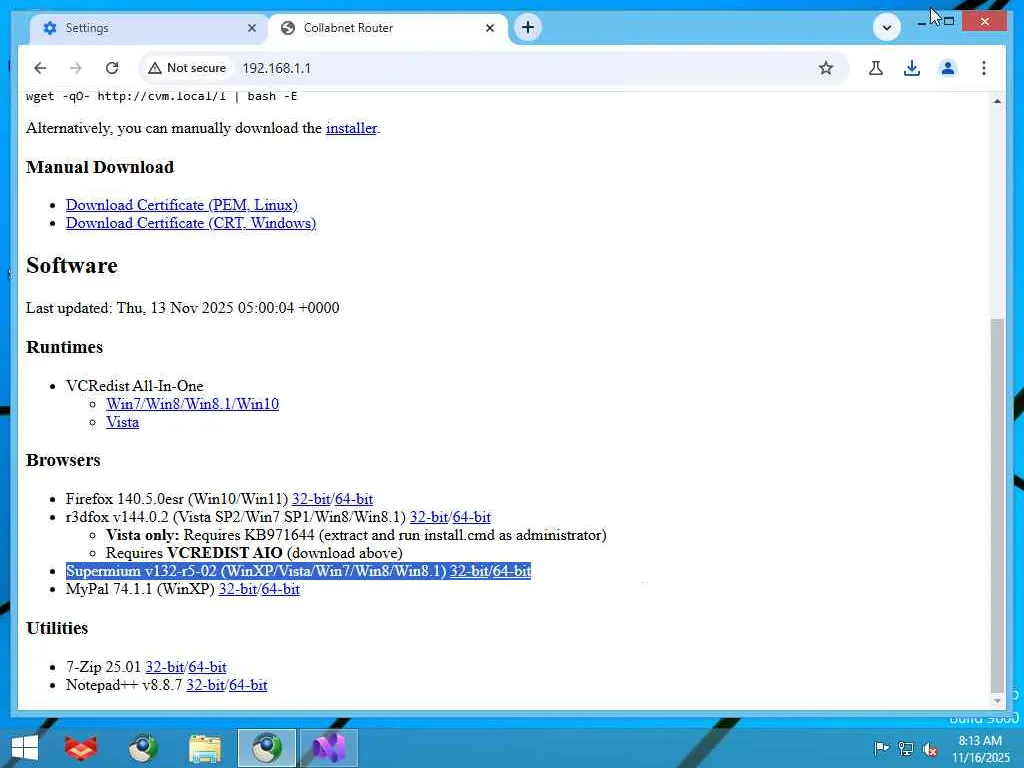Click 'Requires VCREDIST AIO' note
The width and height of the screenshot is (1024, 768).
(254, 553)
